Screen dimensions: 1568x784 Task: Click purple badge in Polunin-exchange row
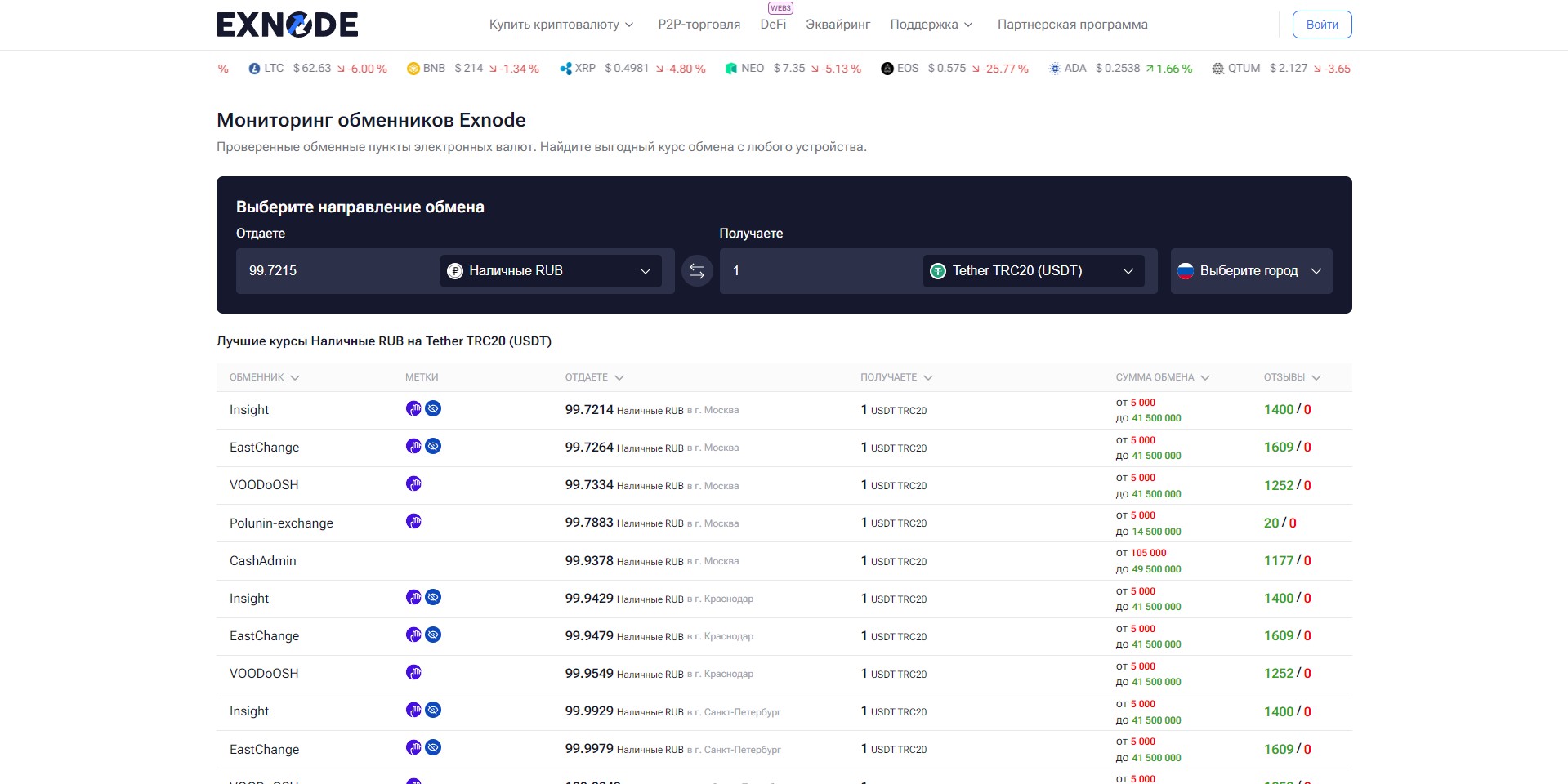coord(413,521)
